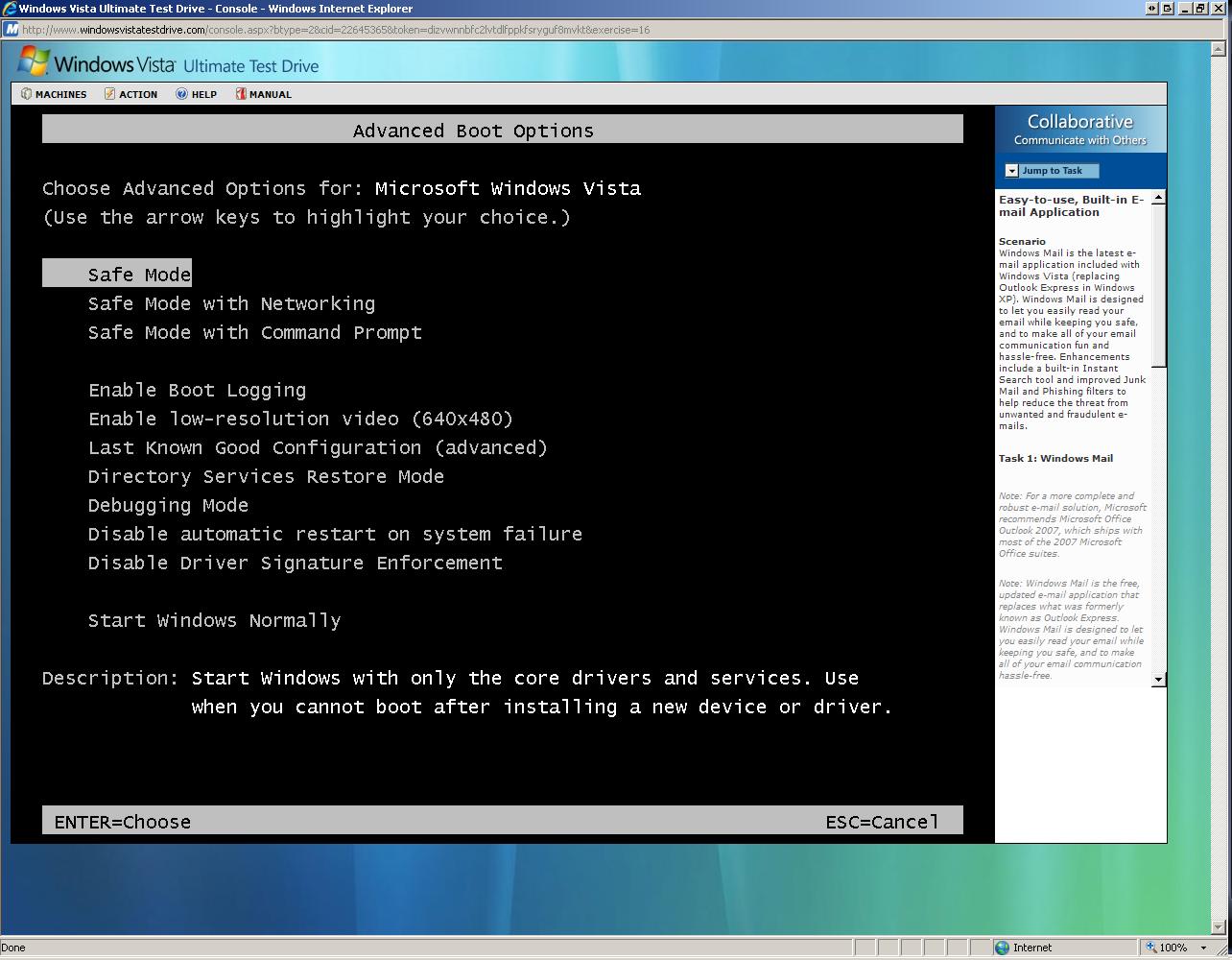1232x960 pixels.
Task: Click the browser icon in the title bar
Action: pos(10,9)
